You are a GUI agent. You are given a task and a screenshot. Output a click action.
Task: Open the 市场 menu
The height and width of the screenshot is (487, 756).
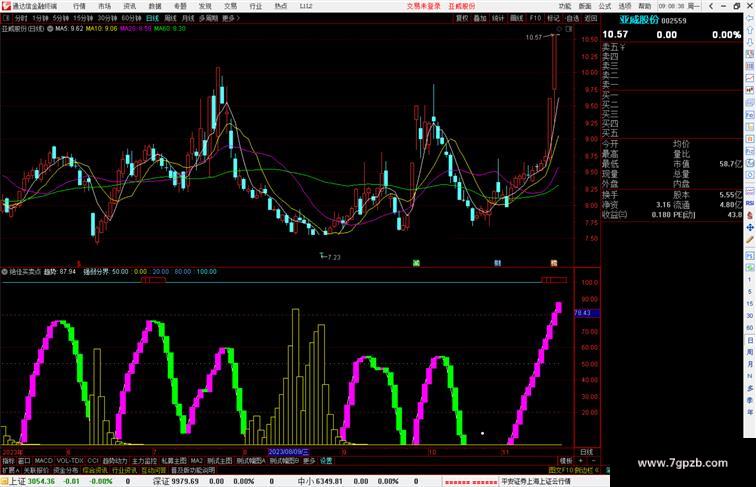tap(104, 6)
